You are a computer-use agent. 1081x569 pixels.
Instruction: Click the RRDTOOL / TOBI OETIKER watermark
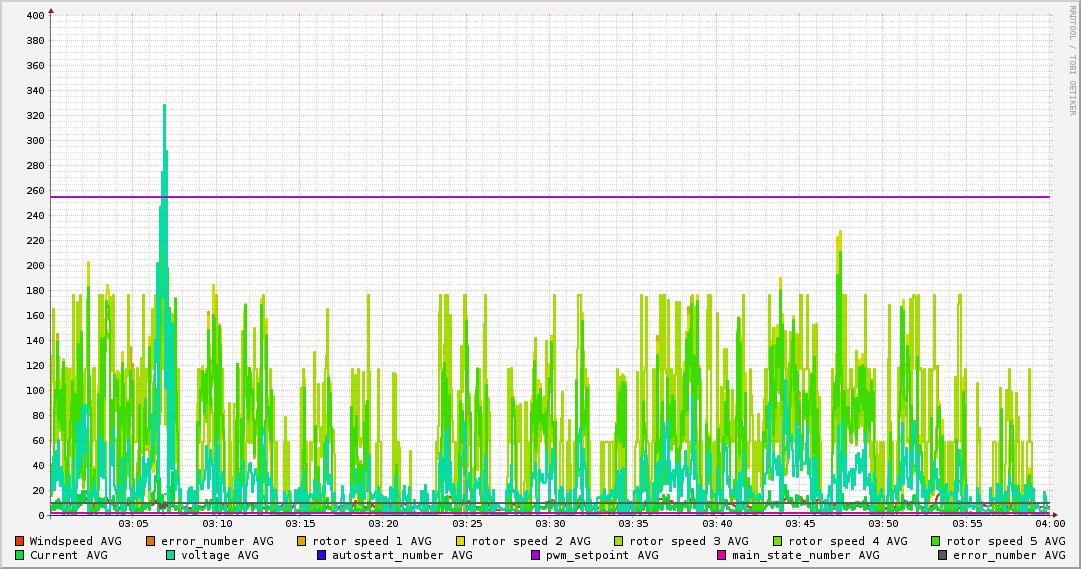[x=1072, y=60]
